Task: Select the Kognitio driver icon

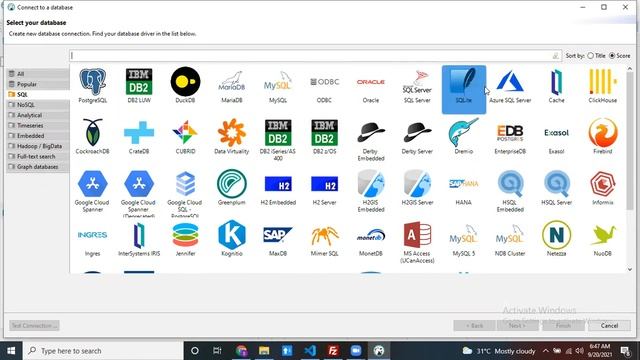Action: (231, 238)
